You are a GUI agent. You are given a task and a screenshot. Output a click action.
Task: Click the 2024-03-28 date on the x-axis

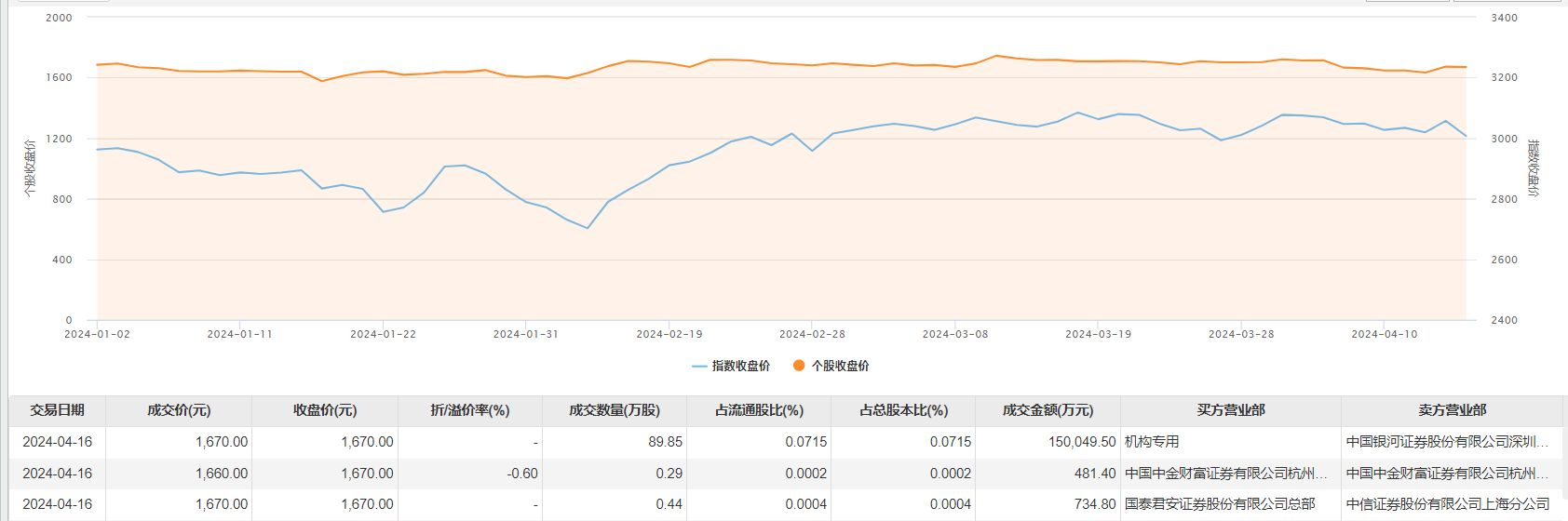coord(1241,334)
